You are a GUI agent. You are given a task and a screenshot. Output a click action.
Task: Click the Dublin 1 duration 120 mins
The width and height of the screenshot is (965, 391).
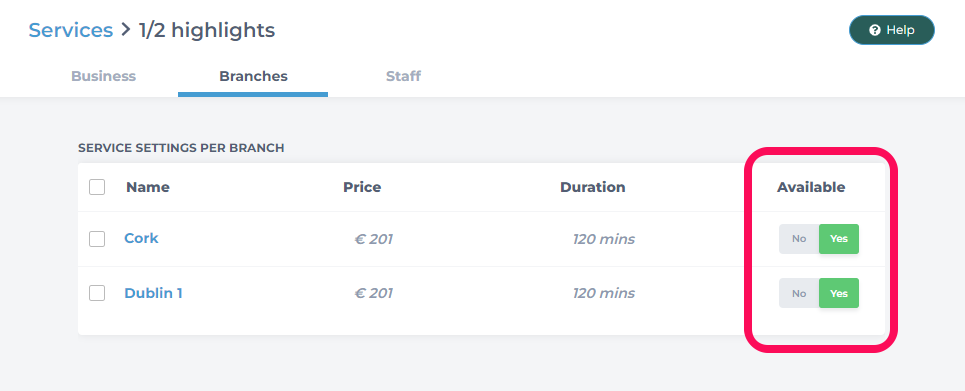(x=604, y=293)
